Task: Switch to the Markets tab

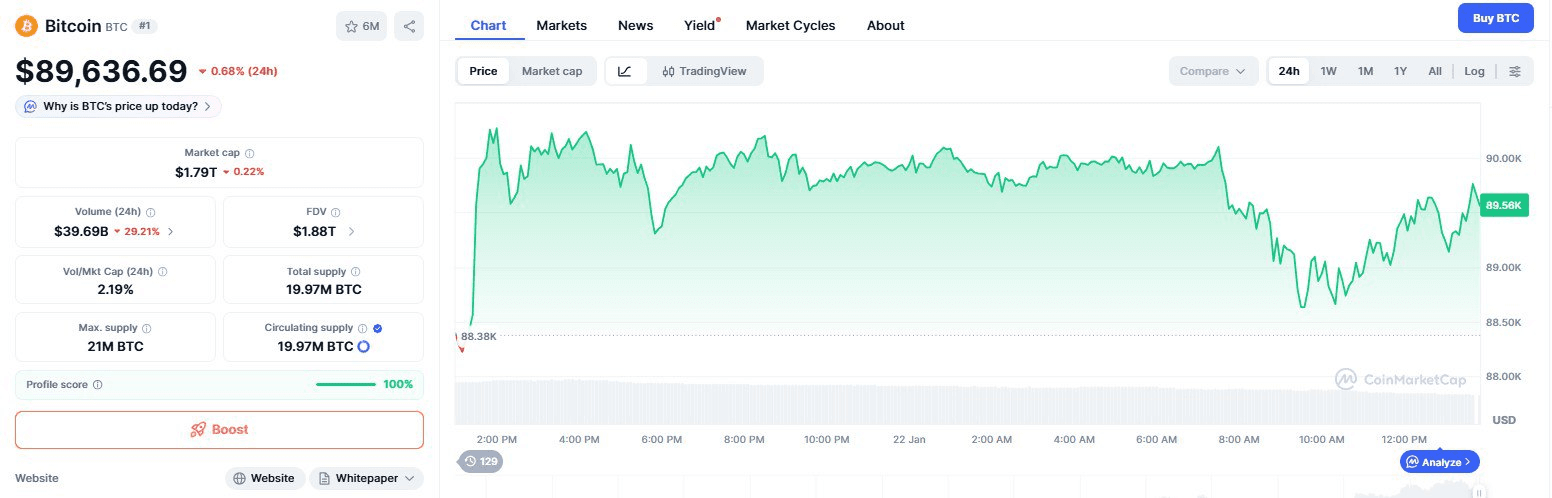Action: 561,25
